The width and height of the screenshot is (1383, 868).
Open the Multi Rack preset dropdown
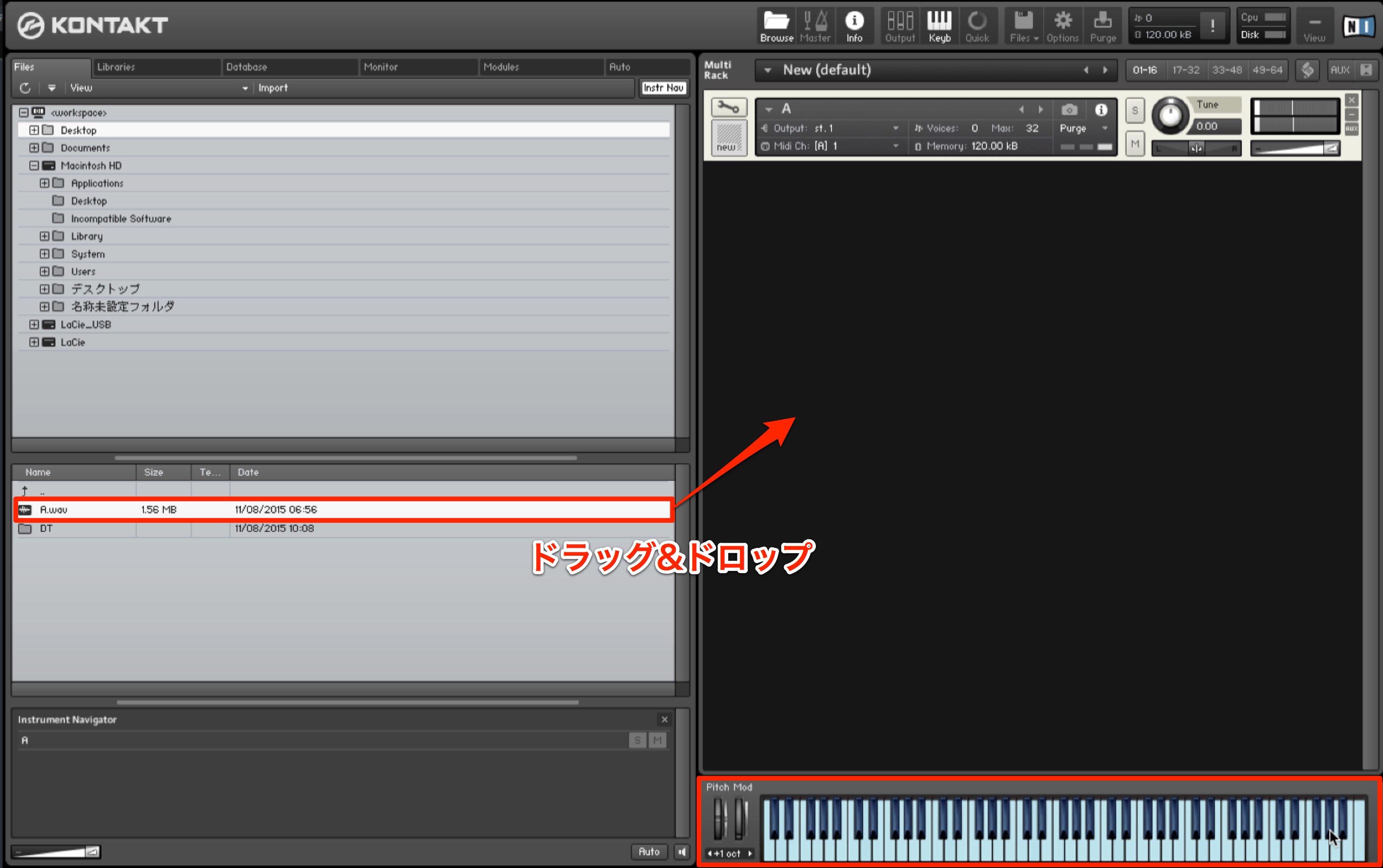coord(768,70)
